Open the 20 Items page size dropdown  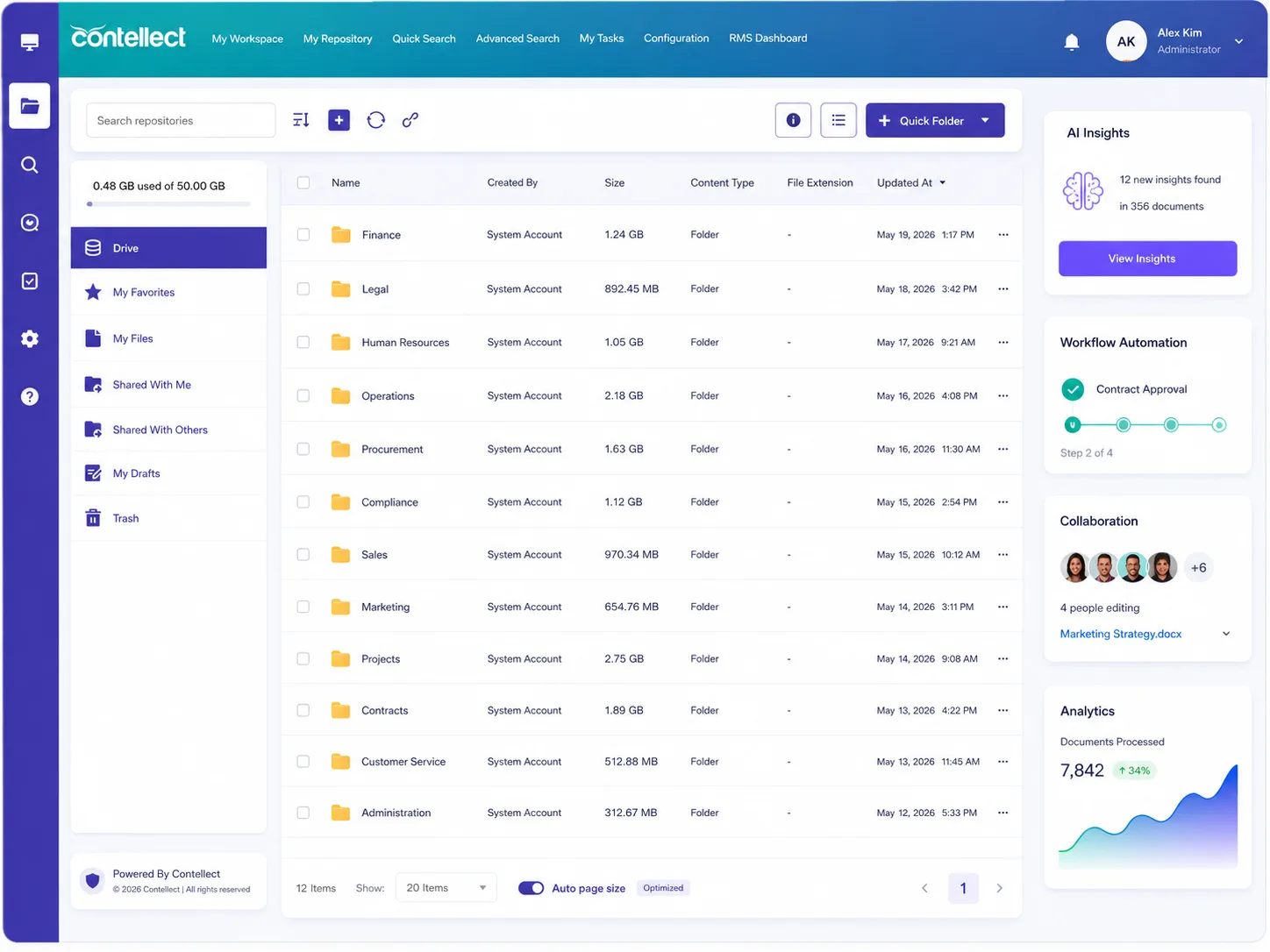446,888
